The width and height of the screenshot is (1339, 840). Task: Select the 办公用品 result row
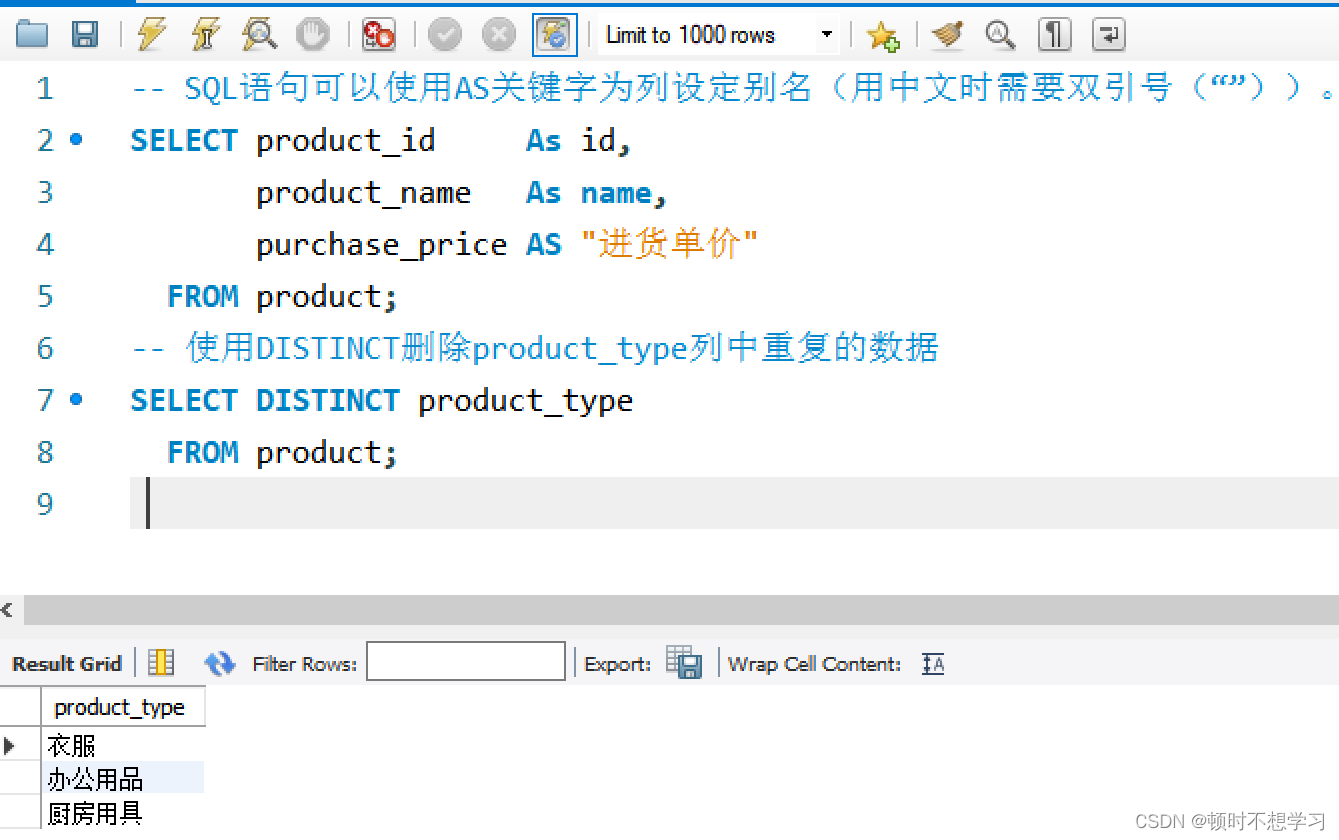95,778
